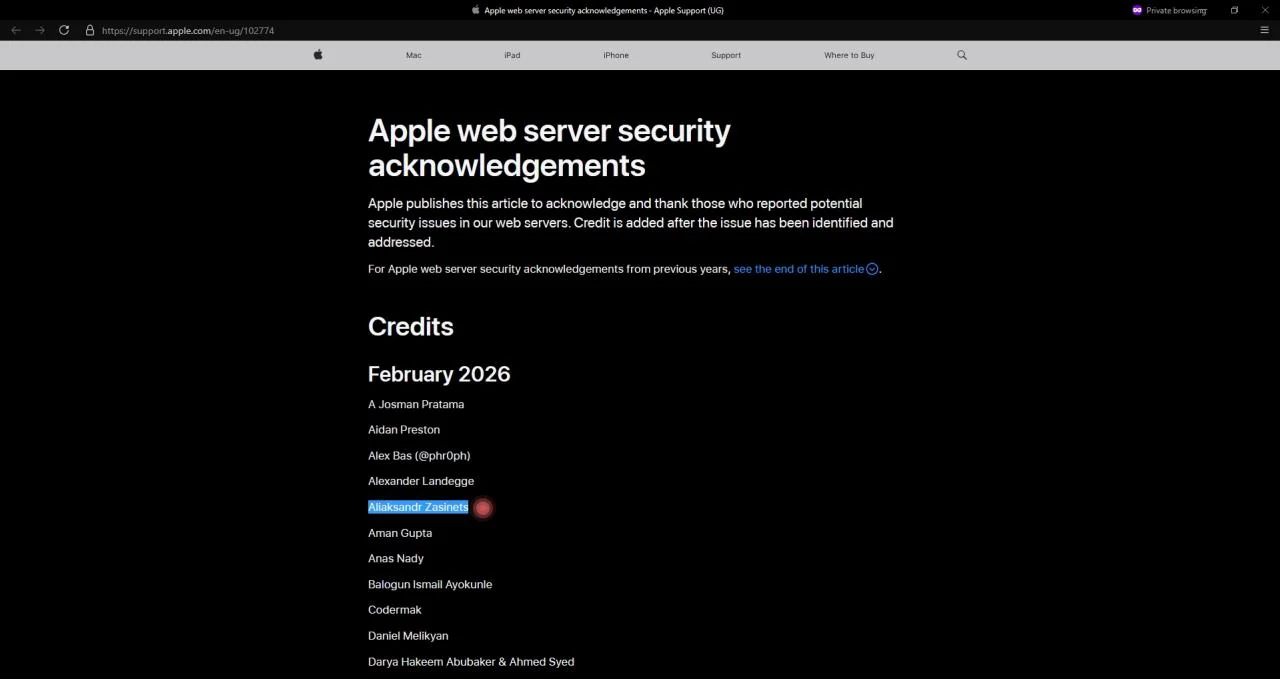Image resolution: width=1280 pixels, height=679 pixels.
Task: Open the iPad menu item
Action: coord(512,55)
